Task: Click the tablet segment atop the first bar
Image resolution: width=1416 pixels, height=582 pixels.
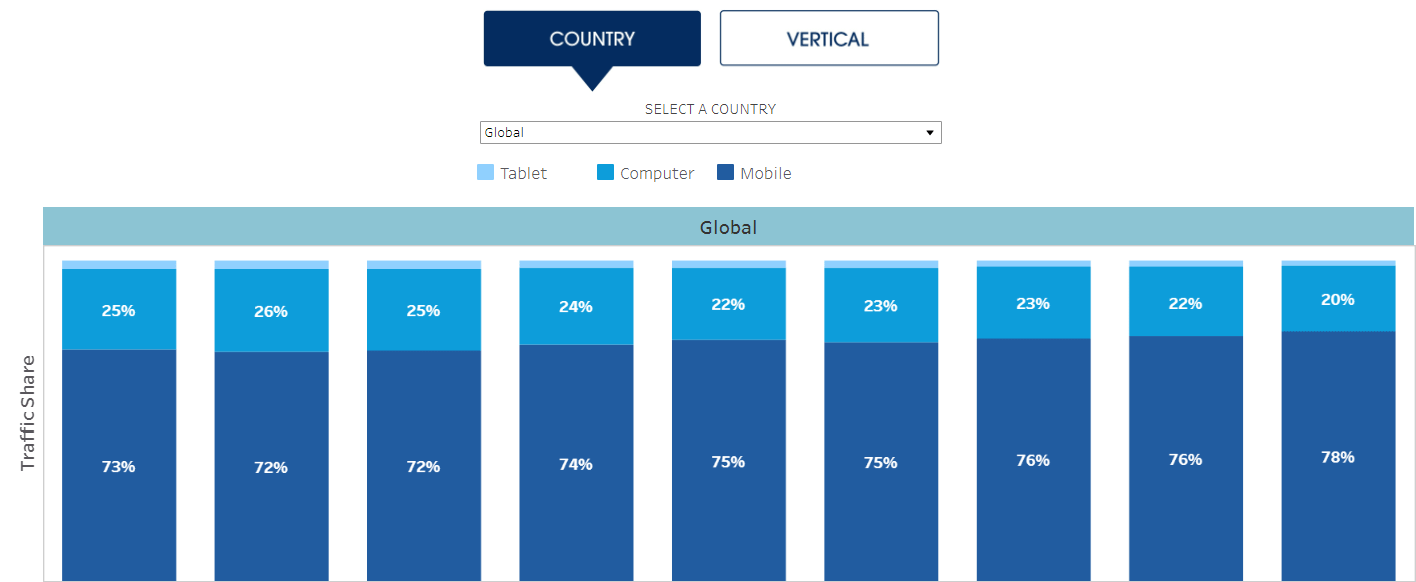Action: [119, 265]
